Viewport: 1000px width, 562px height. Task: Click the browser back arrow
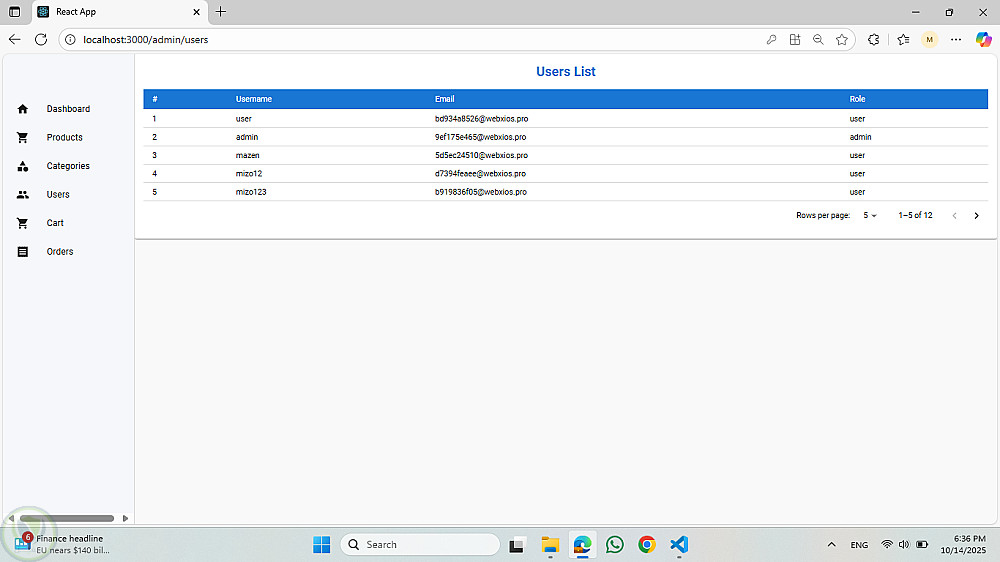[14, 40]
